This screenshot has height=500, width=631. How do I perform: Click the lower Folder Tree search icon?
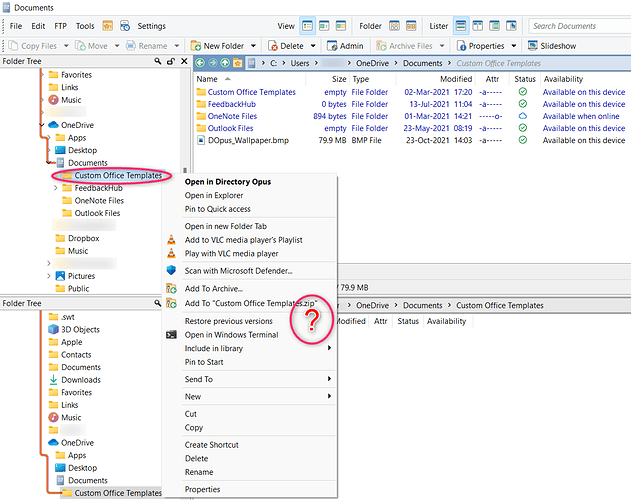coord(158,303)
